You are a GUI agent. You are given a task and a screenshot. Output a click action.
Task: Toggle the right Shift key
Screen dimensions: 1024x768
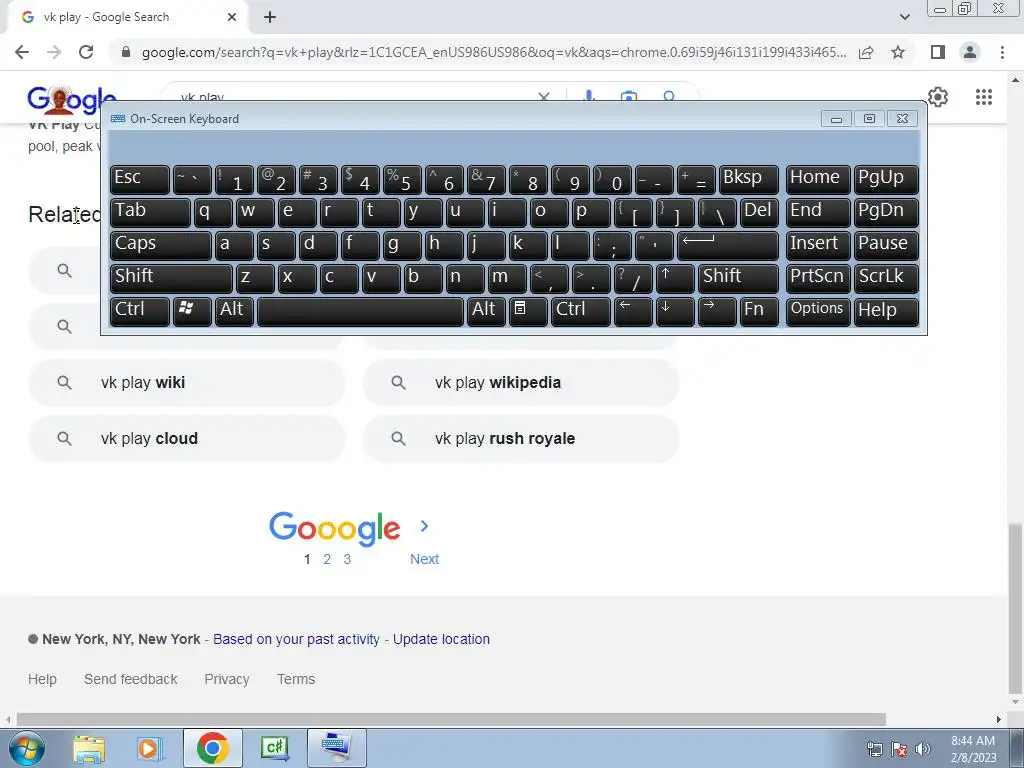739,278
